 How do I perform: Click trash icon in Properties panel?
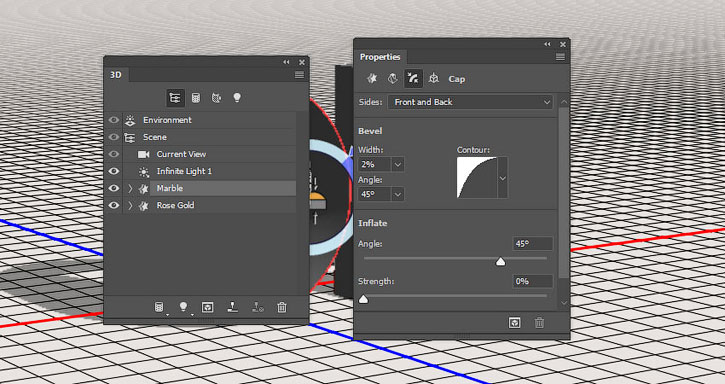tap(539, 322)
